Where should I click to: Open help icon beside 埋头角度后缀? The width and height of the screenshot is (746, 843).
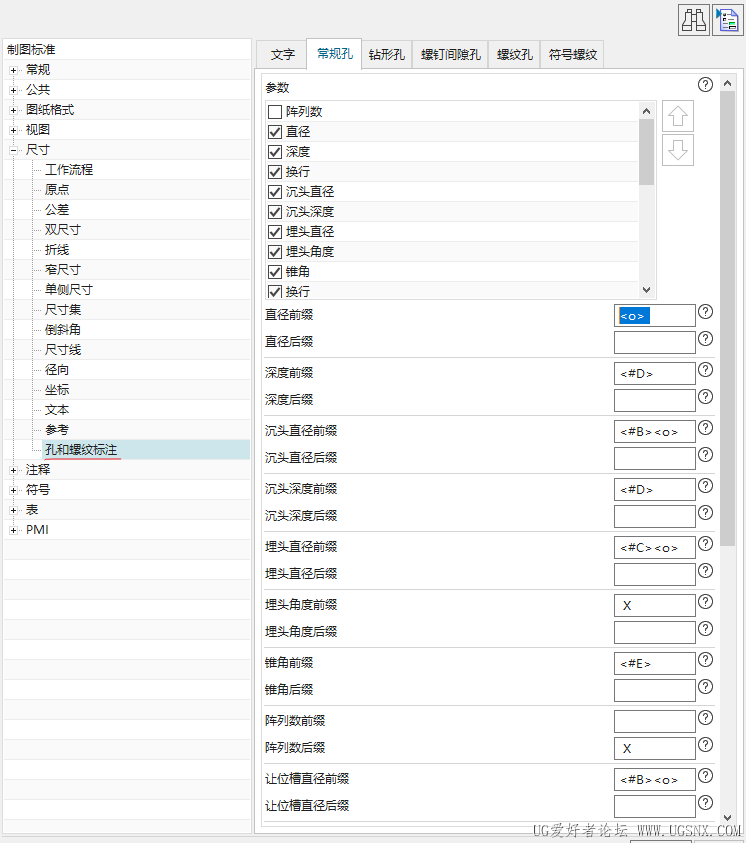click(705, 628)
